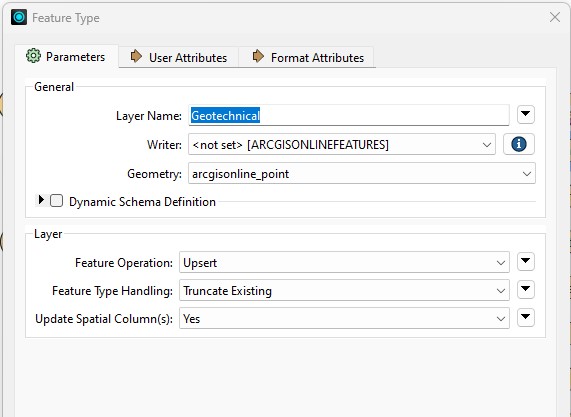The image size is (571, 417).
Task: Enable the Dynamic Schema Definition checkbox
Action: click(56, 201)
